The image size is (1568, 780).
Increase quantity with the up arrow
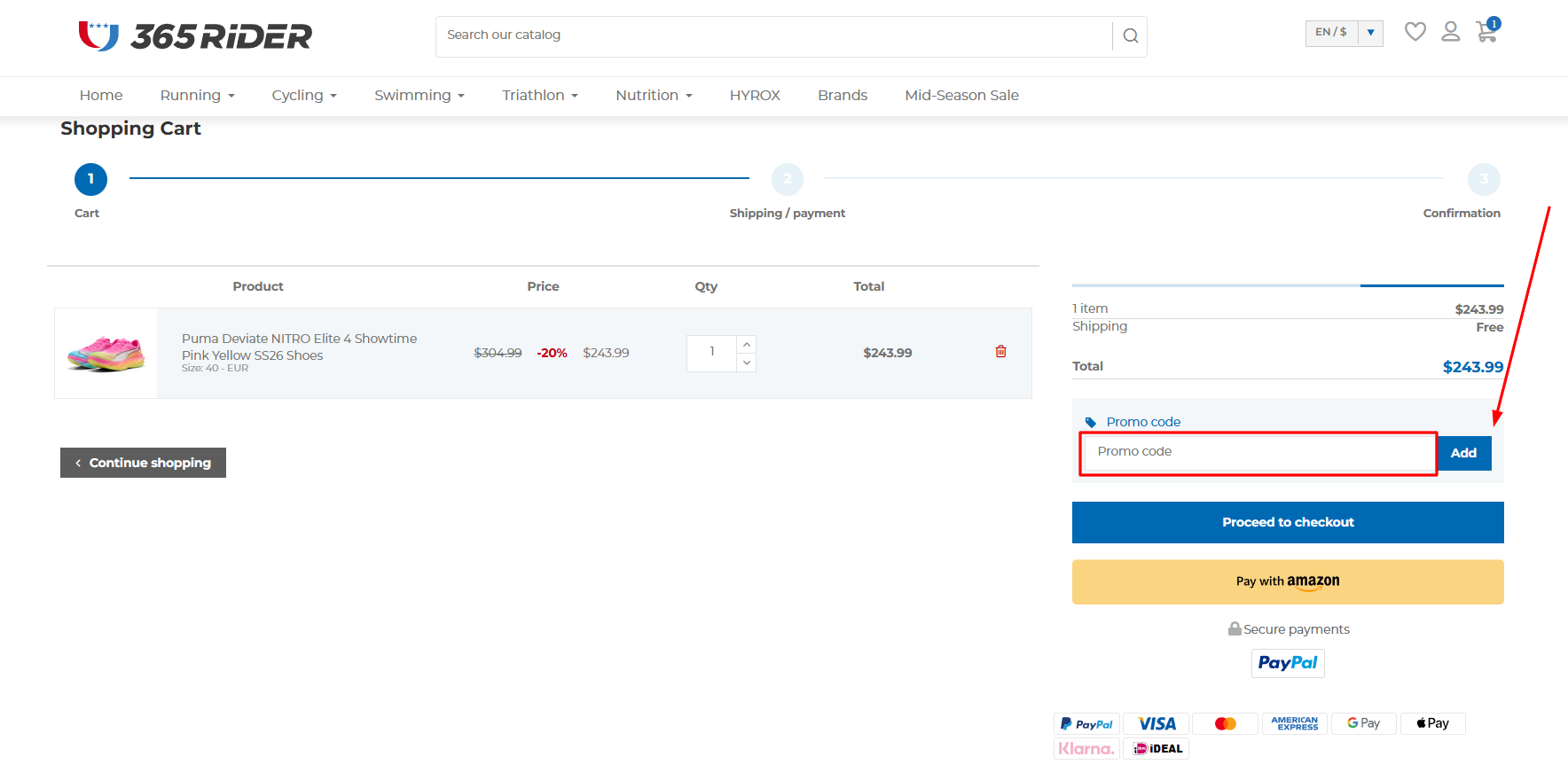tap(747, 344)
